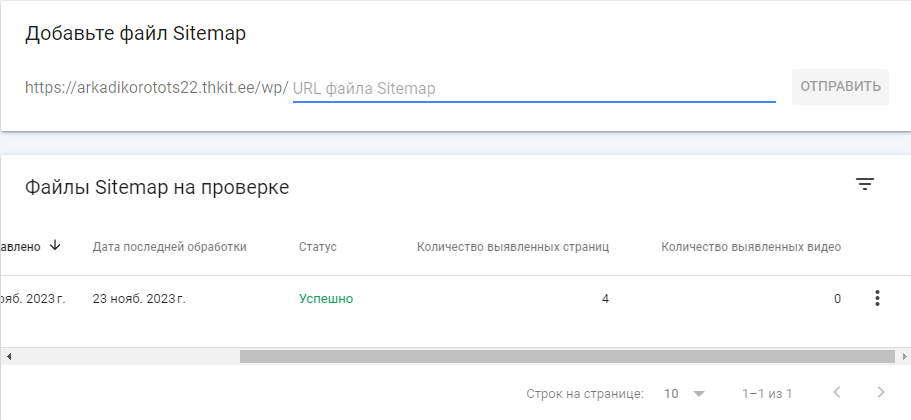Click the horizontal scrollbar right arrow
The width and height of the screenshot is (911, 420).
click(x=905, y=356)
